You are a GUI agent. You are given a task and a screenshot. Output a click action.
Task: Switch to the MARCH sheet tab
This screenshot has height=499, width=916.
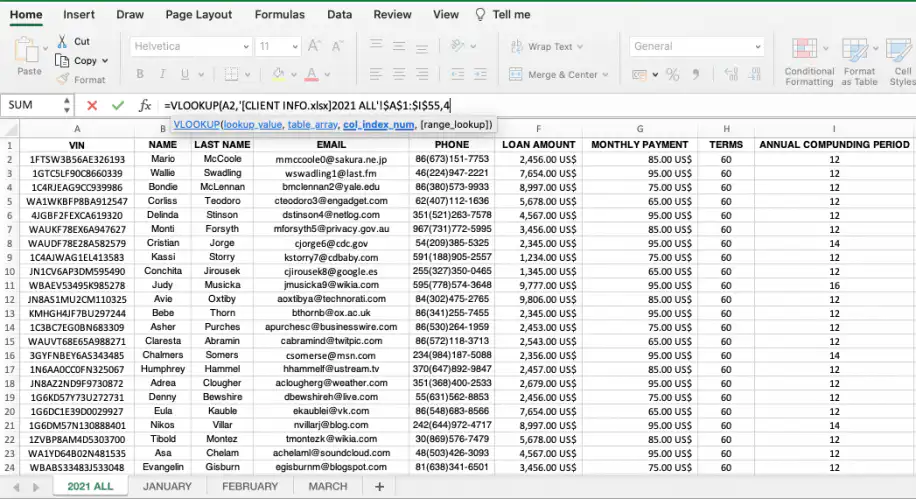coord(328,486)
